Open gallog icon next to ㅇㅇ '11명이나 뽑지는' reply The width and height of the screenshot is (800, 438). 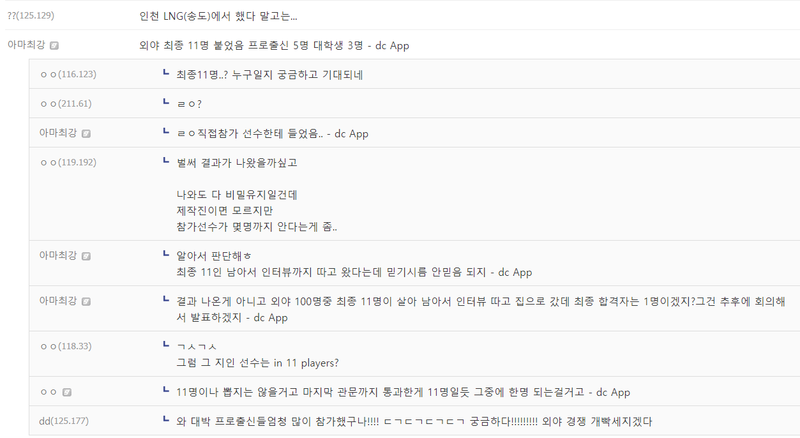(66, 392)
